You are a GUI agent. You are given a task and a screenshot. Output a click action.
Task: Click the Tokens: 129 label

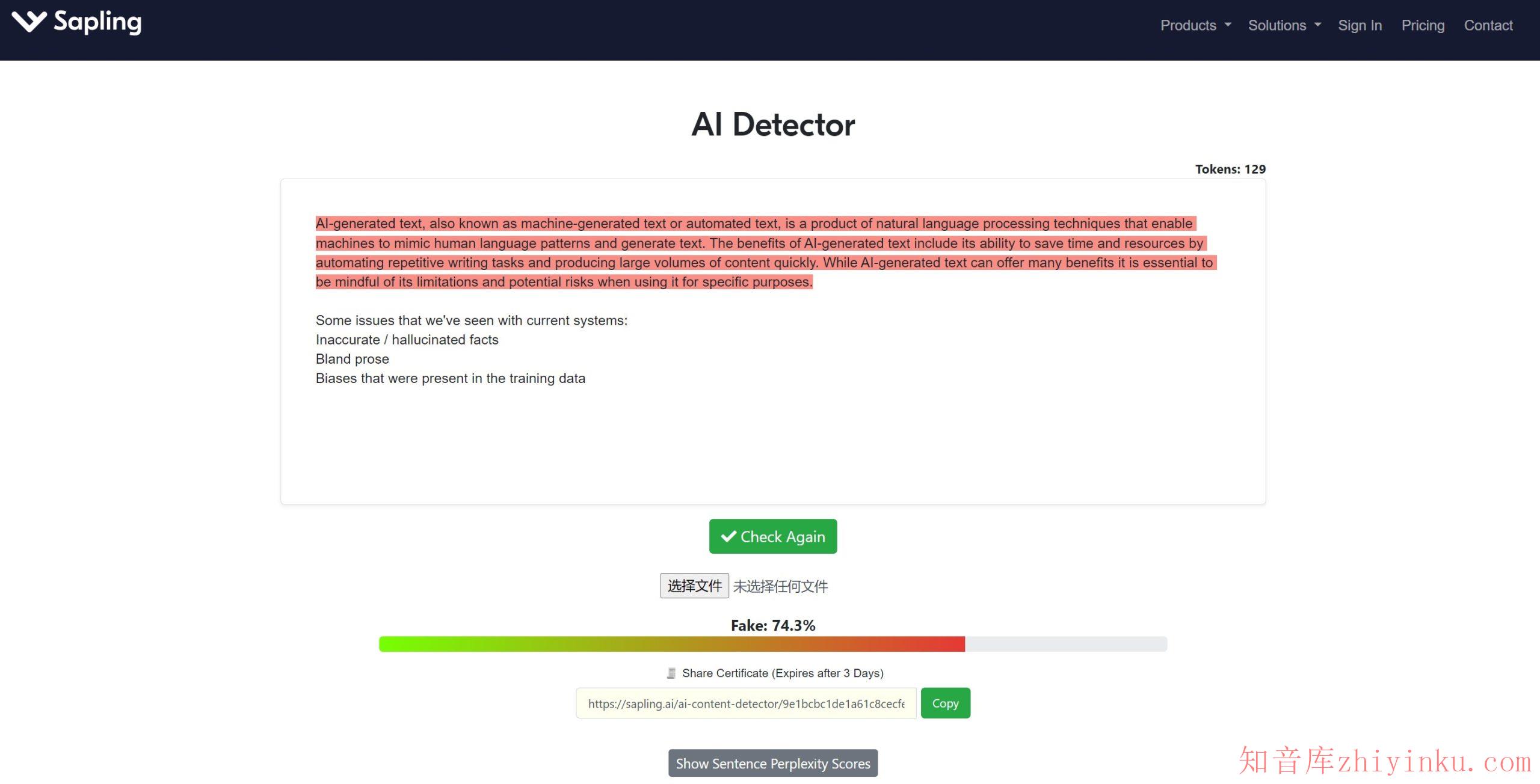[1229, 169]
